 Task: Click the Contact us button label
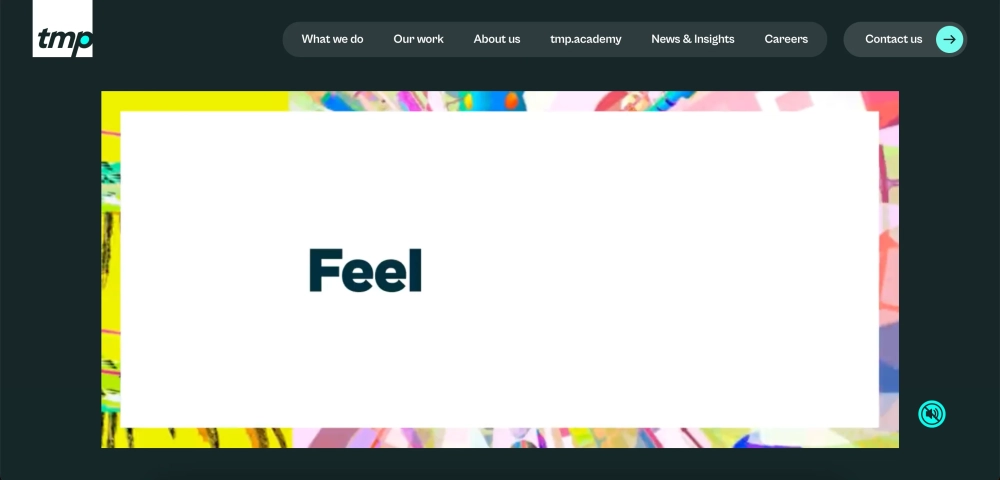[893, 39]
